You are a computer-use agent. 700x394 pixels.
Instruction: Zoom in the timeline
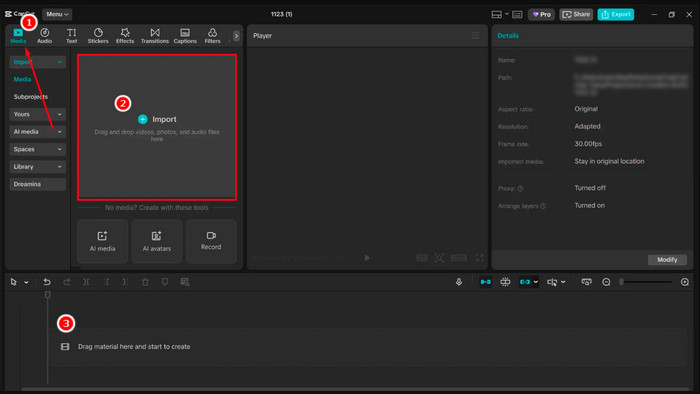685,282
